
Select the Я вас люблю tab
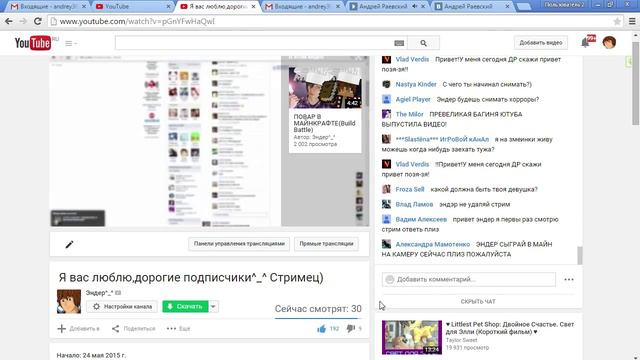(x=217, y=7)
